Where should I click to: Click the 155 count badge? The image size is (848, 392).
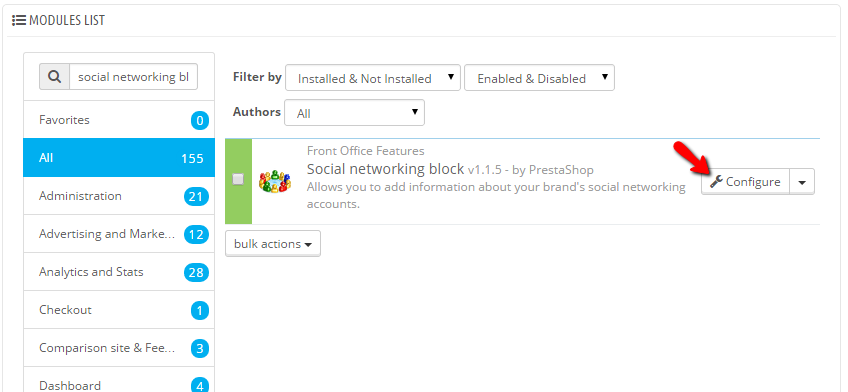point(193,159)
